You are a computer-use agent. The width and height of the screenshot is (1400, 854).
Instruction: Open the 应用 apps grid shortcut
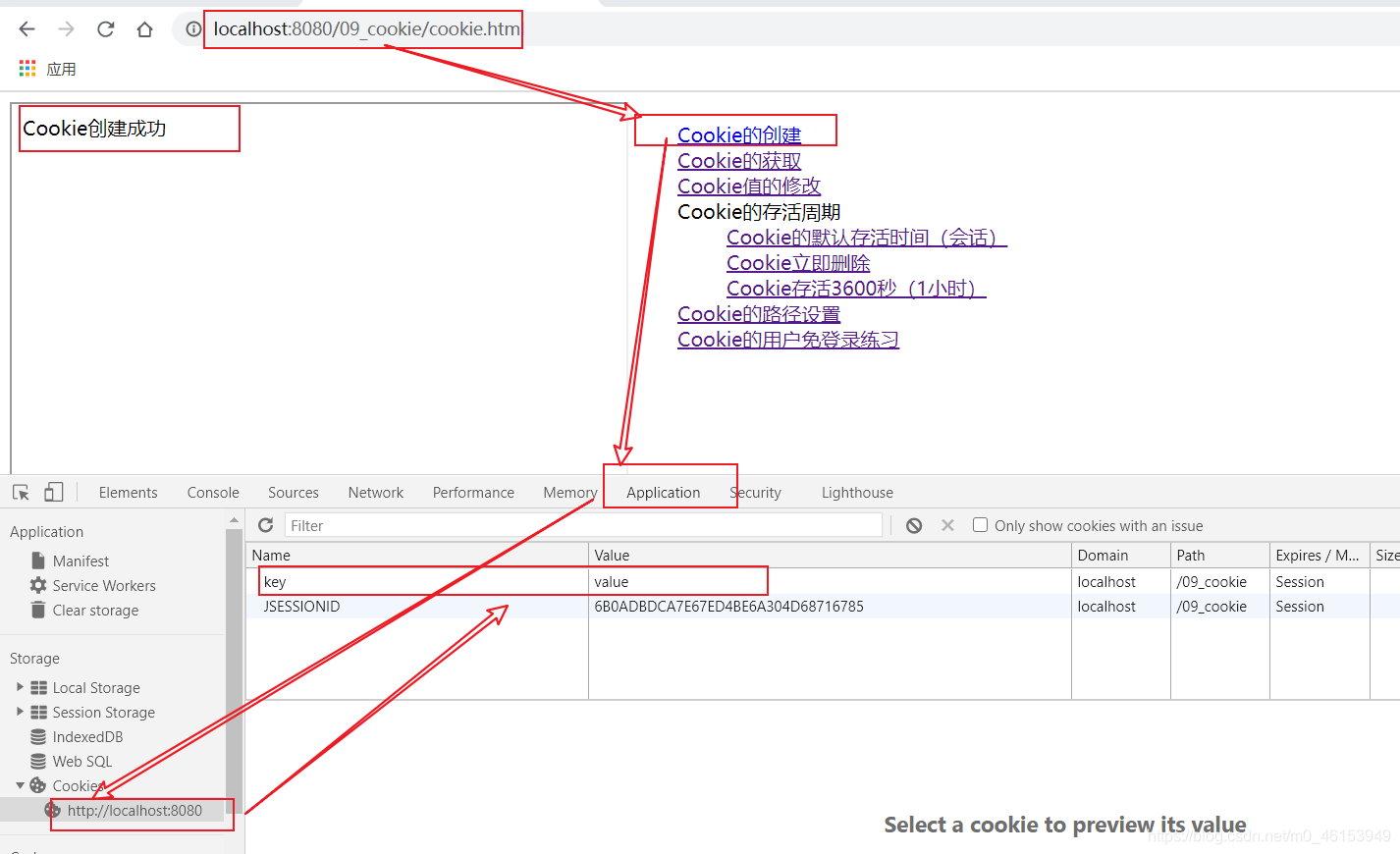(x=47, y=69)
